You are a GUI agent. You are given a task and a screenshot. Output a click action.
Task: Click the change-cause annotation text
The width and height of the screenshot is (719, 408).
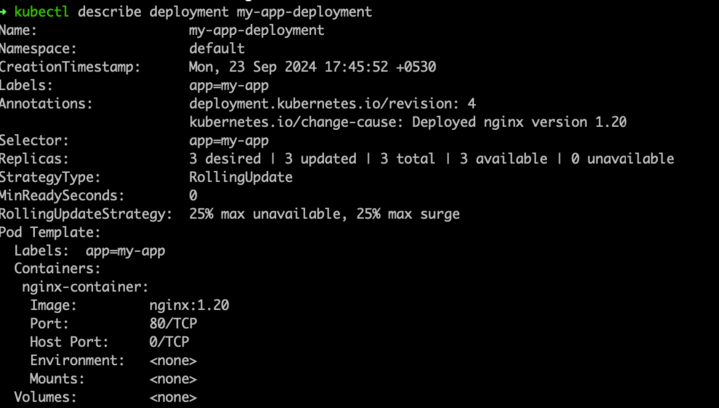407,122
